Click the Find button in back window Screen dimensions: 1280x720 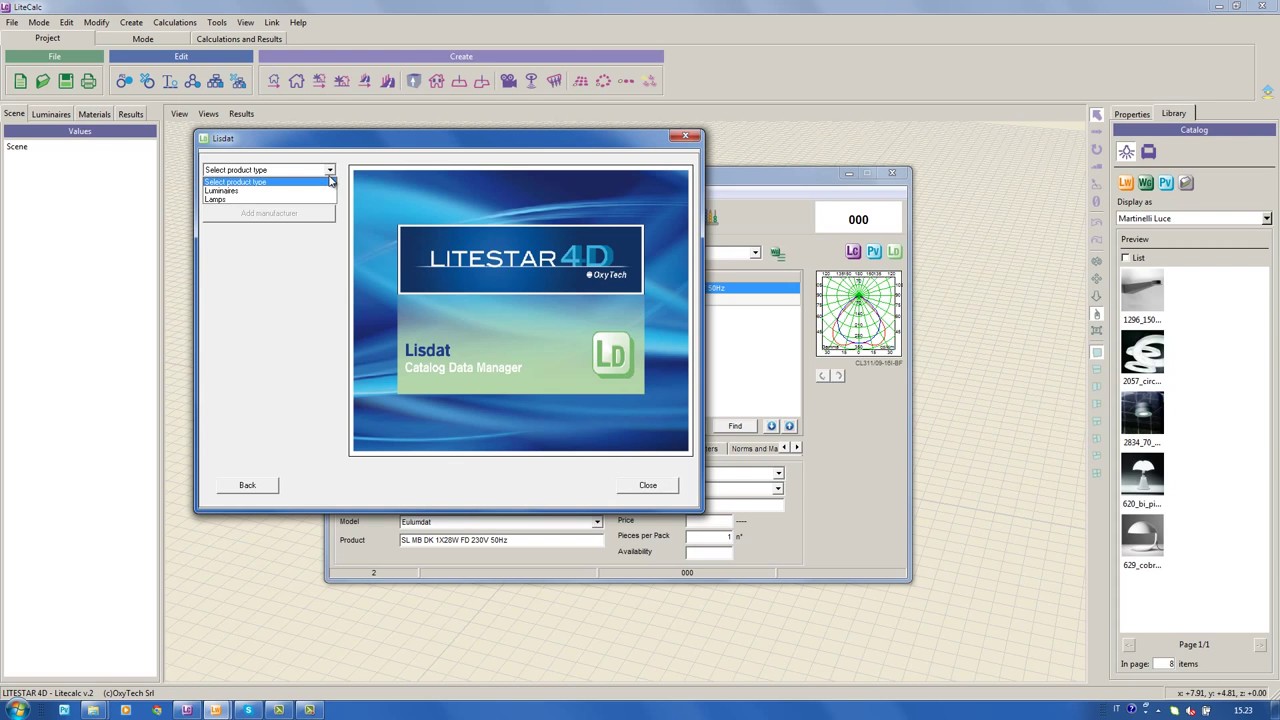click(735, 426)
